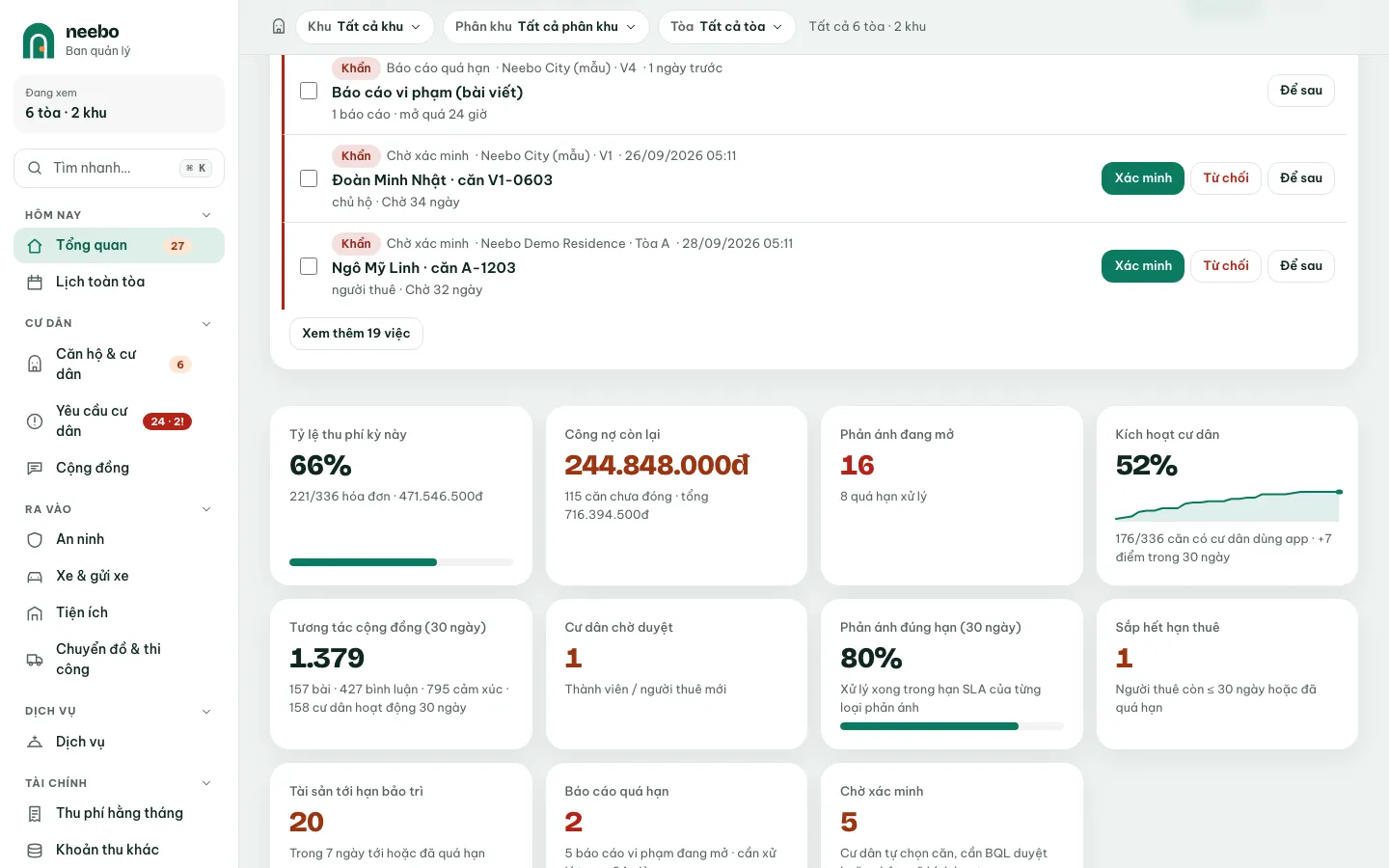Click the Phản ánh đúng hạn progress bar
The height and width of the screenshot is (868, 1389).
pos(952,726)
